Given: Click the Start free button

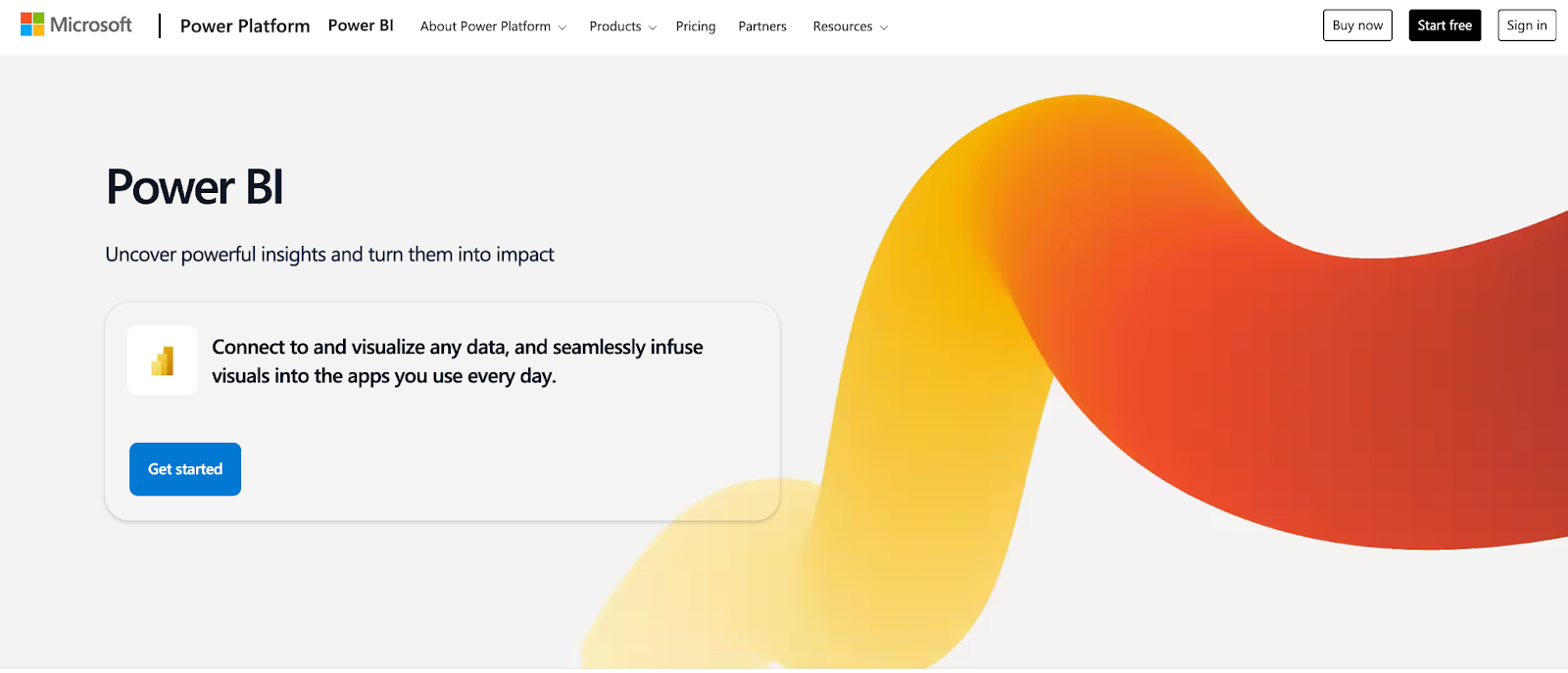Looking at the screenshot, I should click(1445, 25).
